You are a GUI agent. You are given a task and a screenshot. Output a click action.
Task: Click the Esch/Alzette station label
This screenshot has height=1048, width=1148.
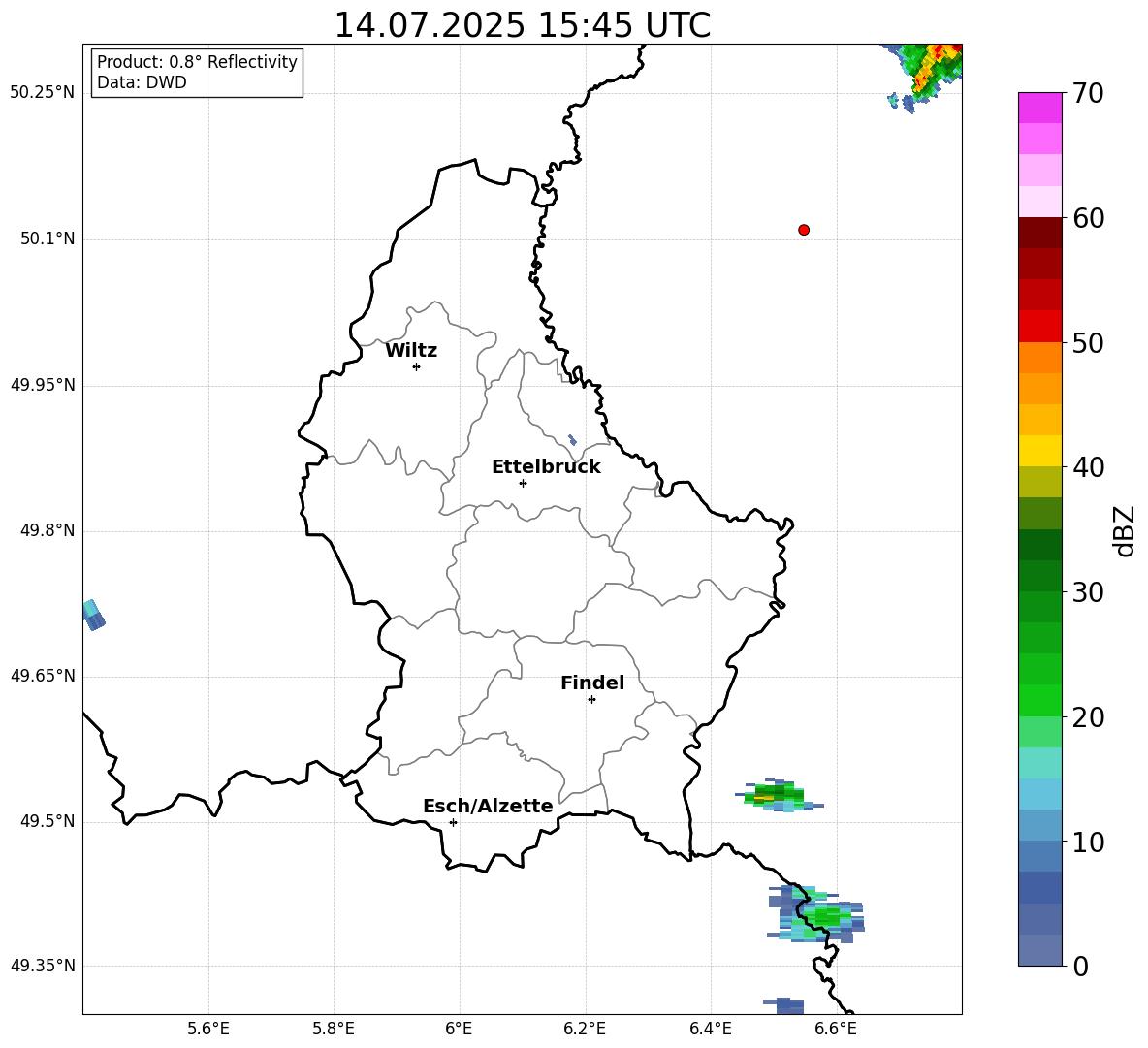[x=488, y=806]
